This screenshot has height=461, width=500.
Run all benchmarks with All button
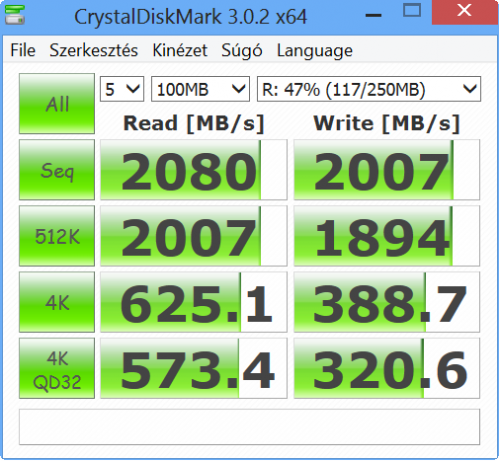57,104
